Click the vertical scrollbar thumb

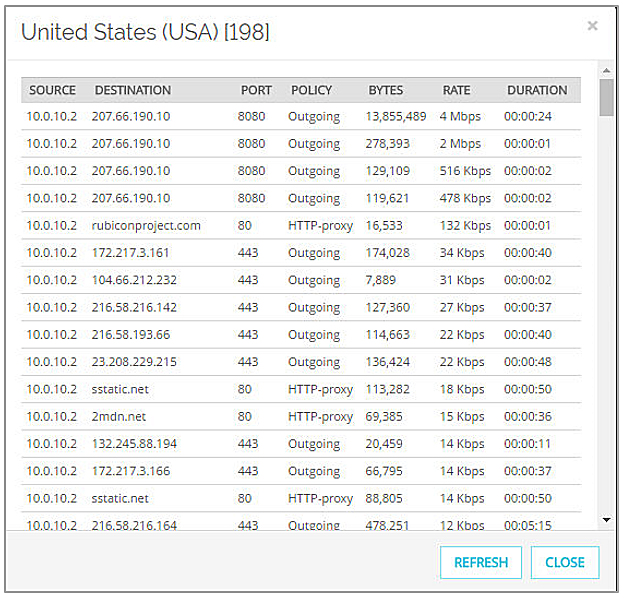pyautogui.click(x=605, y=98)
